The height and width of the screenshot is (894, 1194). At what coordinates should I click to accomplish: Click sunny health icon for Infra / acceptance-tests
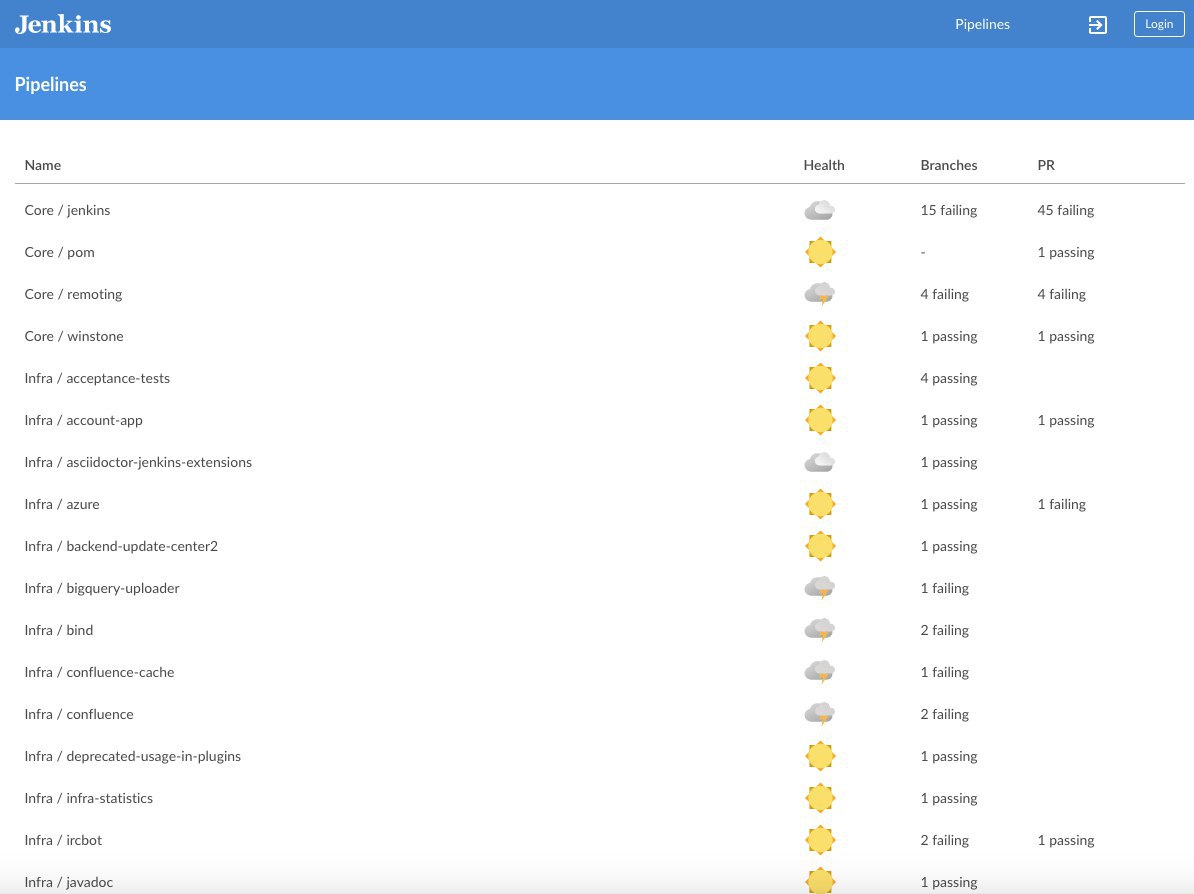pyautogui.click(x=820, y=378)
